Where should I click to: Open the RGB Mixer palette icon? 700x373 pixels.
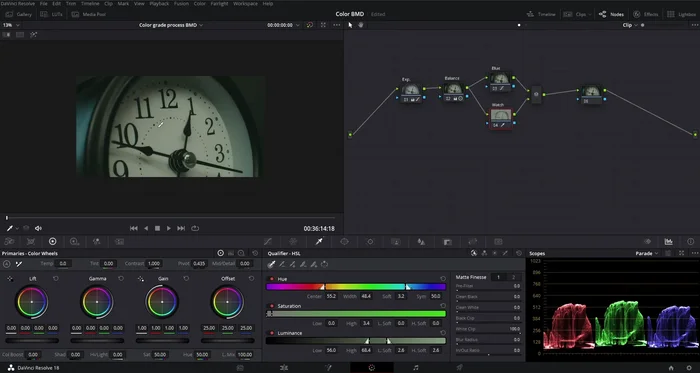pos(96,241)
